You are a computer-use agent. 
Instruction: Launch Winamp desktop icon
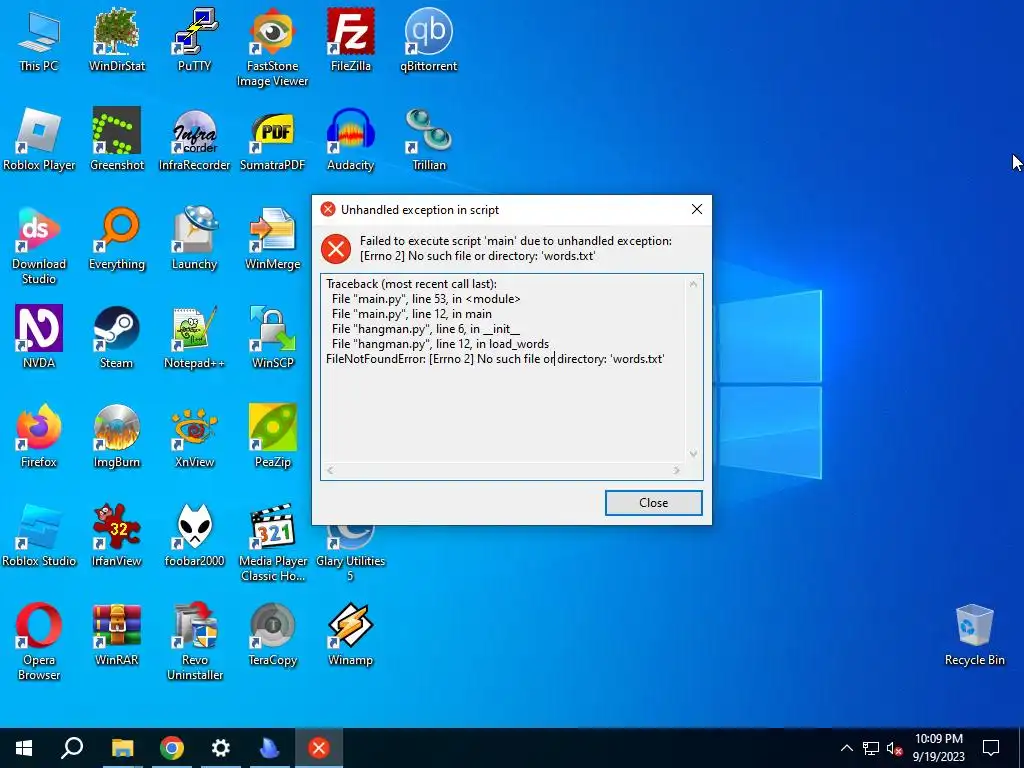pos(351,634)
